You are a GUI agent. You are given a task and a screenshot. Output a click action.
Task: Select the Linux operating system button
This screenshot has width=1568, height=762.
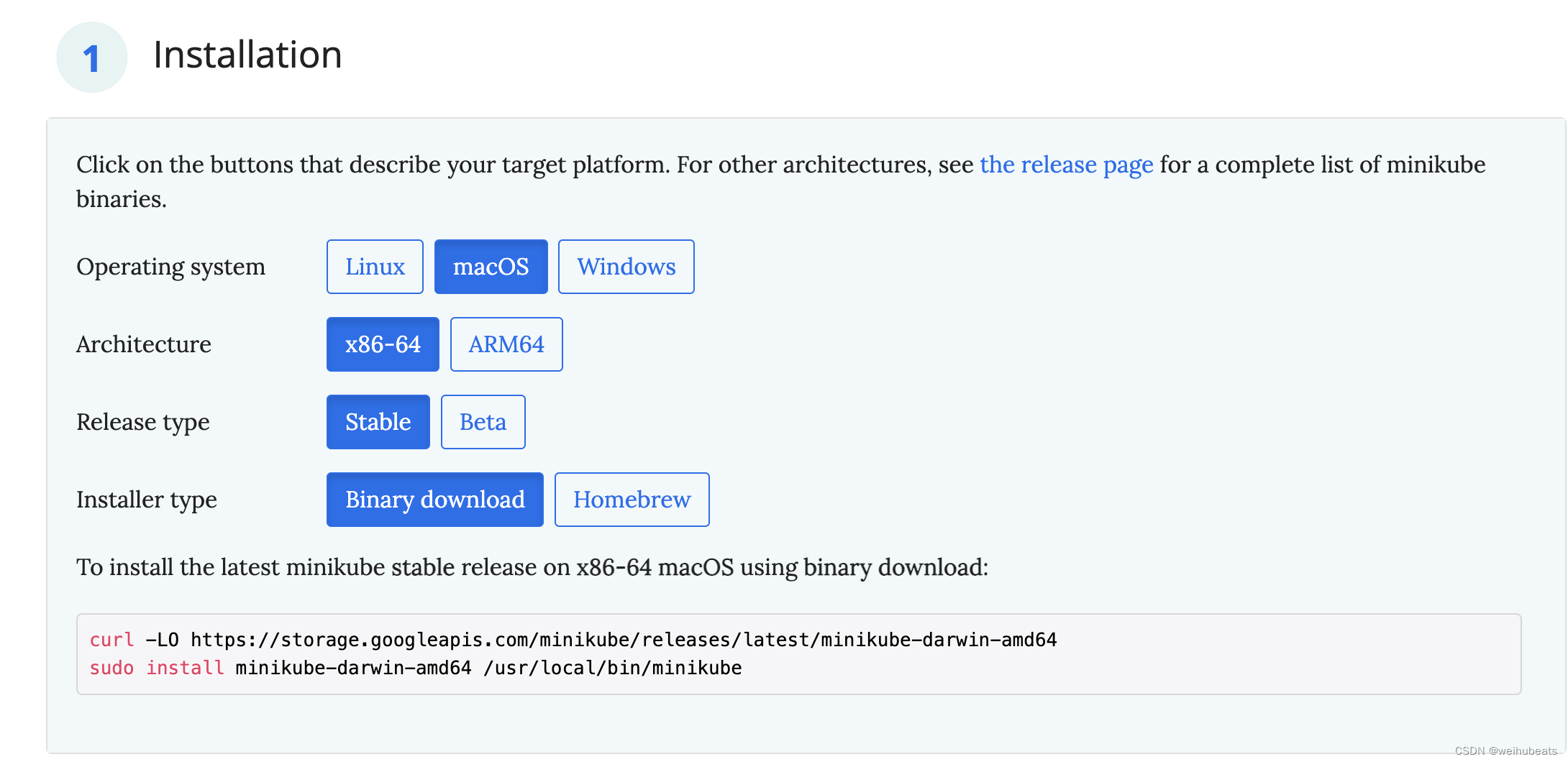click(375, 267)
